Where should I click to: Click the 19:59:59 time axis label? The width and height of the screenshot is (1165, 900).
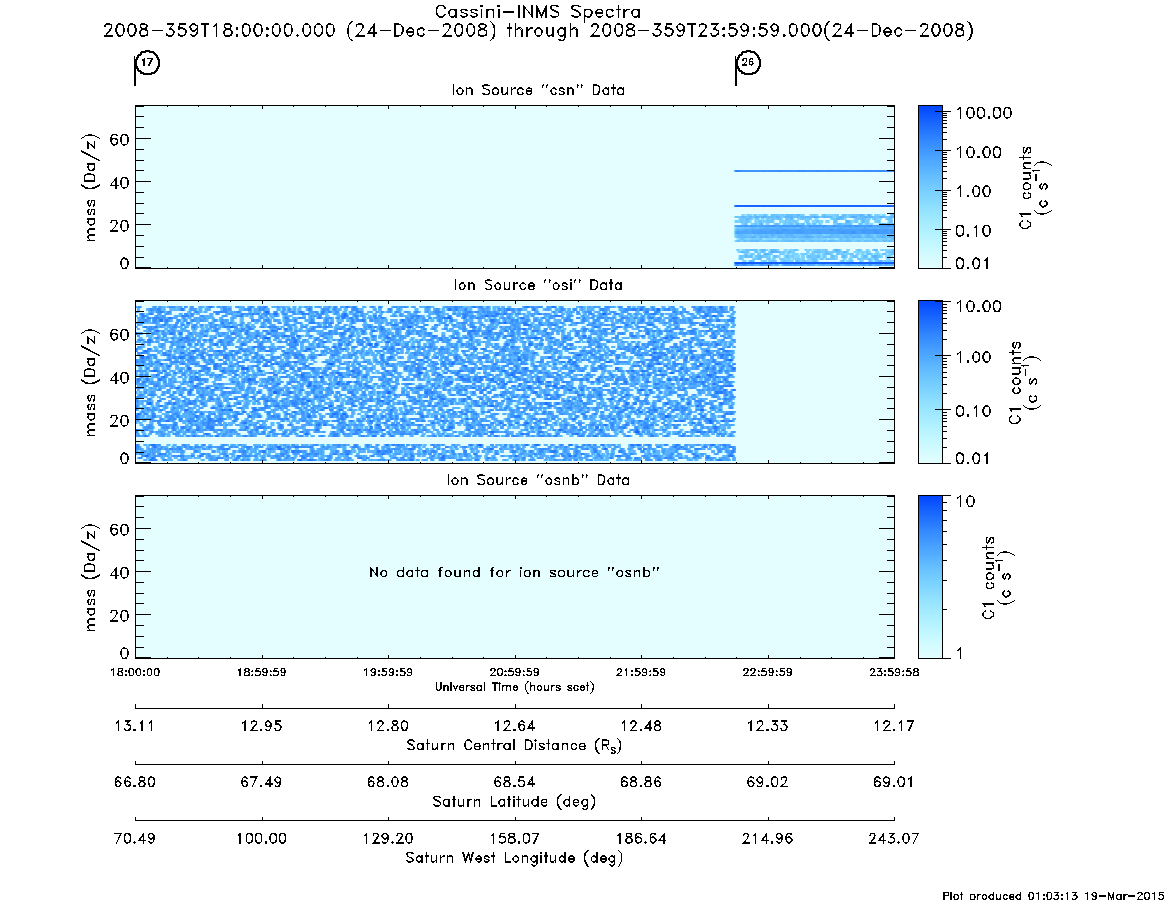[388, 673]
